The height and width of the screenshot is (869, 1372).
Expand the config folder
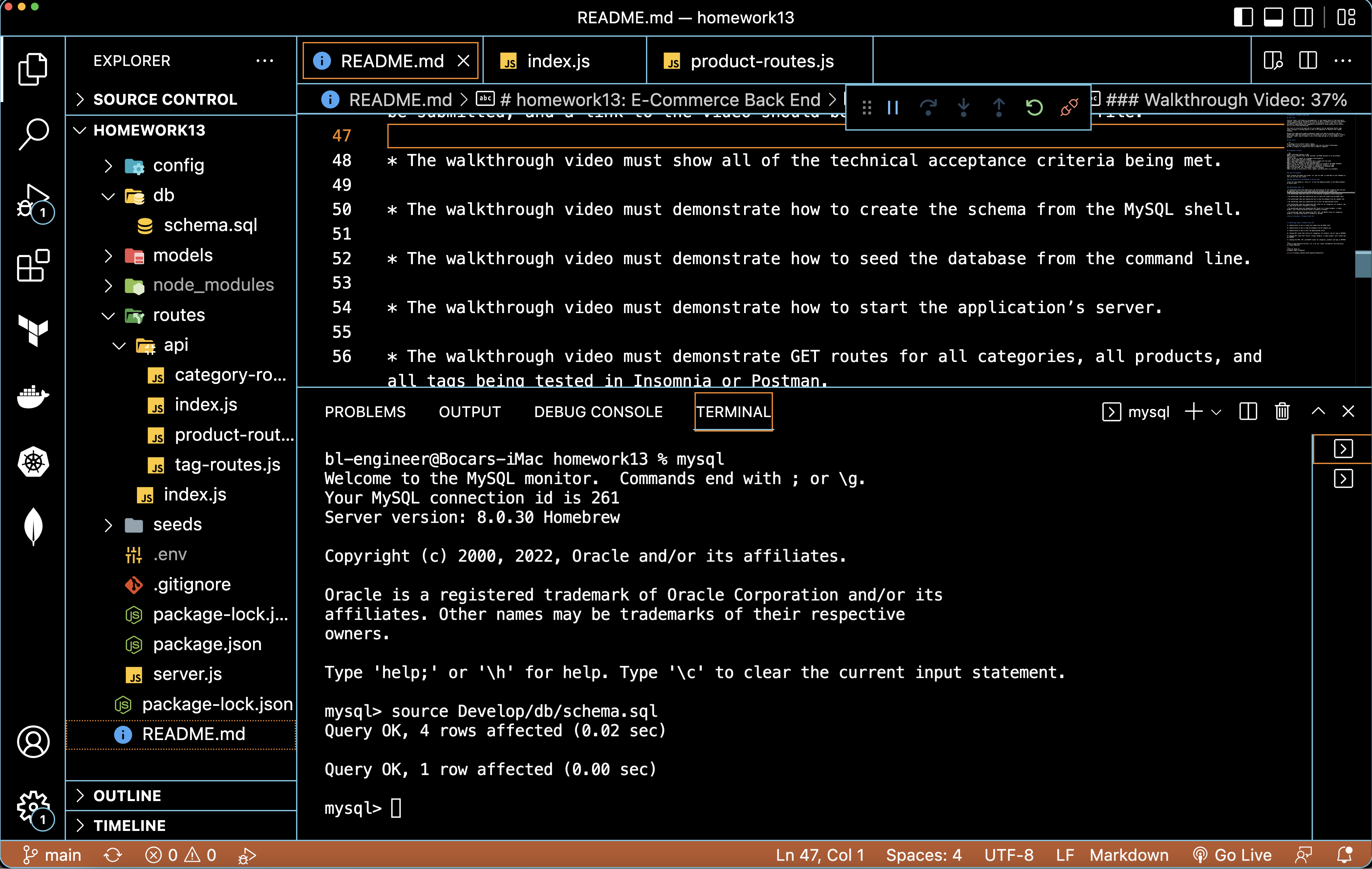pos(108,166)
